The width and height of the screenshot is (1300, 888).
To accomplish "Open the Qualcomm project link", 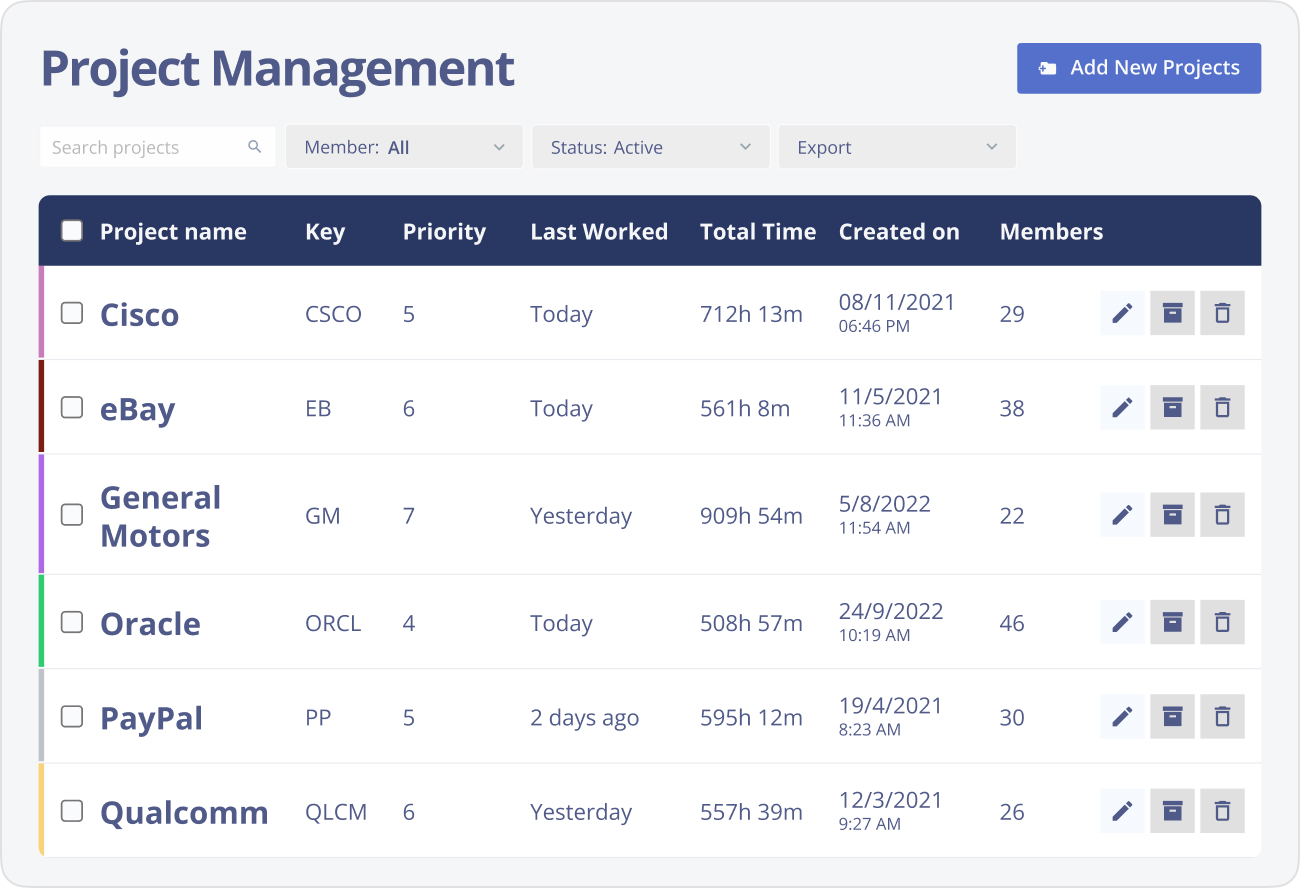I will point(184,811).
